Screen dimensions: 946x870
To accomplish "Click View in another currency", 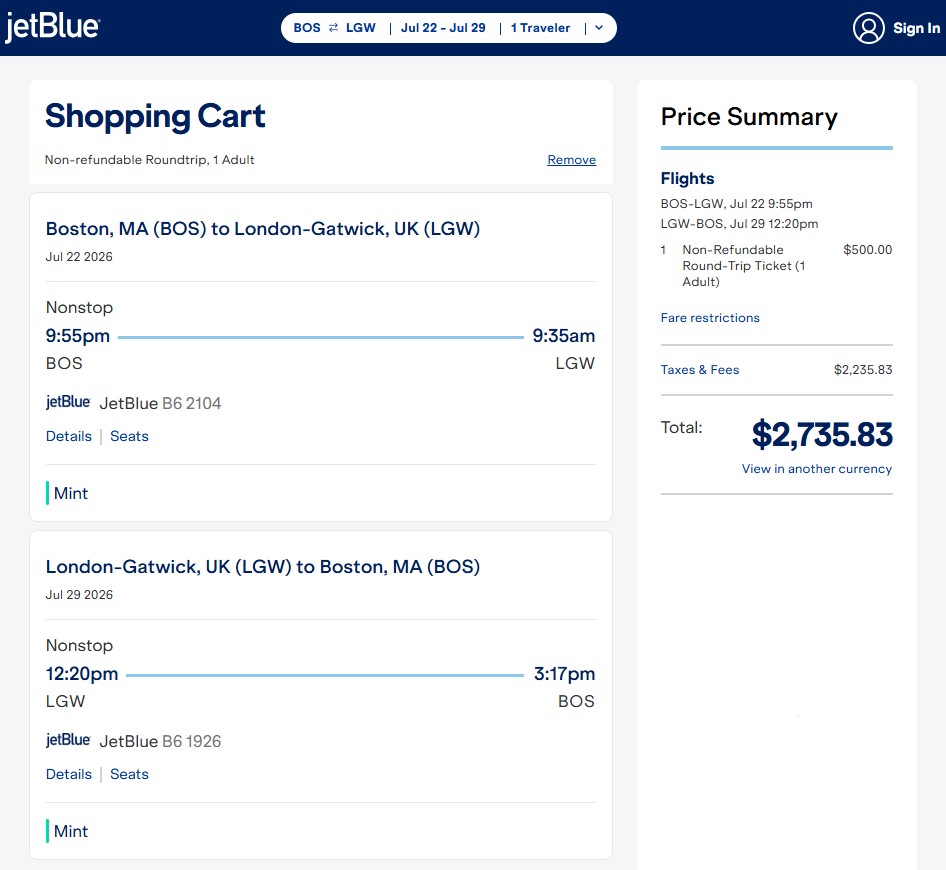I will click(817, 469).
